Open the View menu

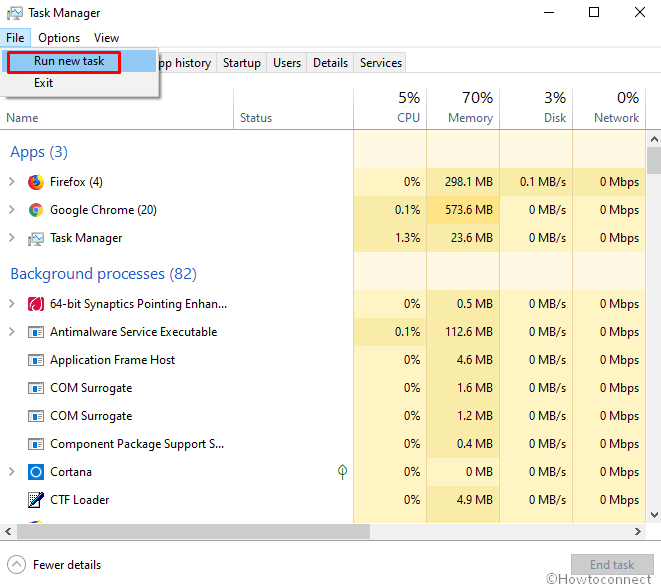(x=106, y=38)
